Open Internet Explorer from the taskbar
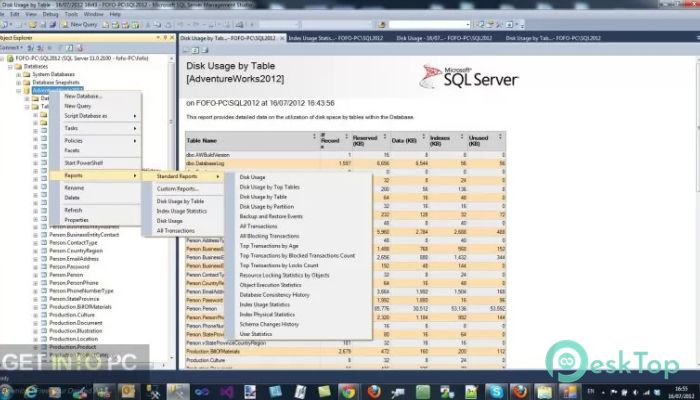 (x=31, y=392)
